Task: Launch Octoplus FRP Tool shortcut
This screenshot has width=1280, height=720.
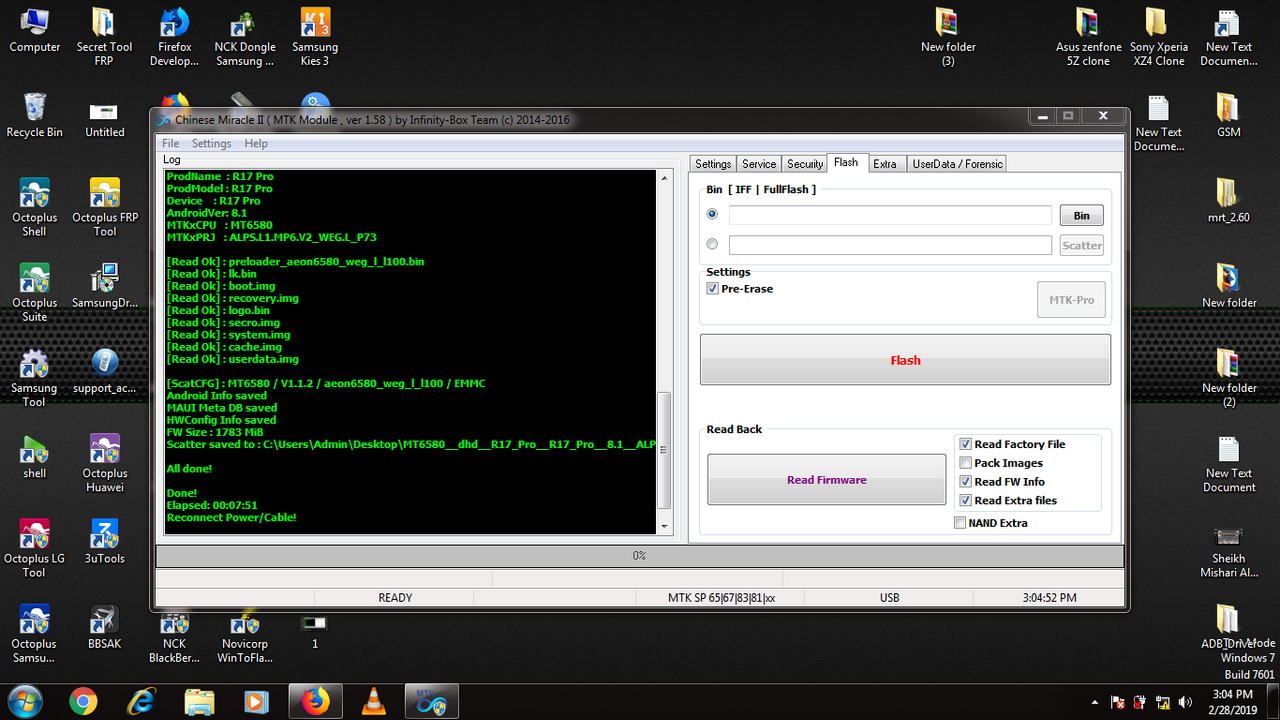Action: [105, 207]
